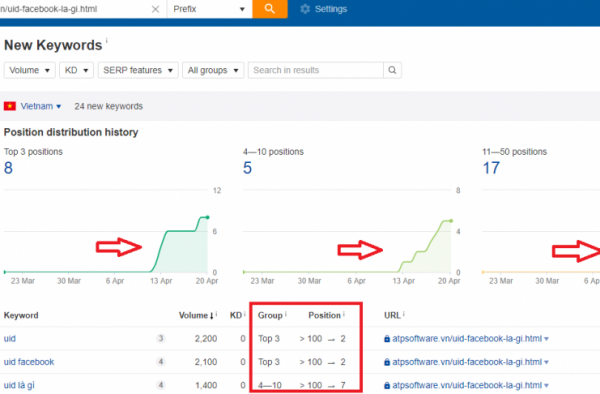The height and width of the screenshot is (394, 600).
Task: Click the Search in results field
Action: click(x=316, y=70)
